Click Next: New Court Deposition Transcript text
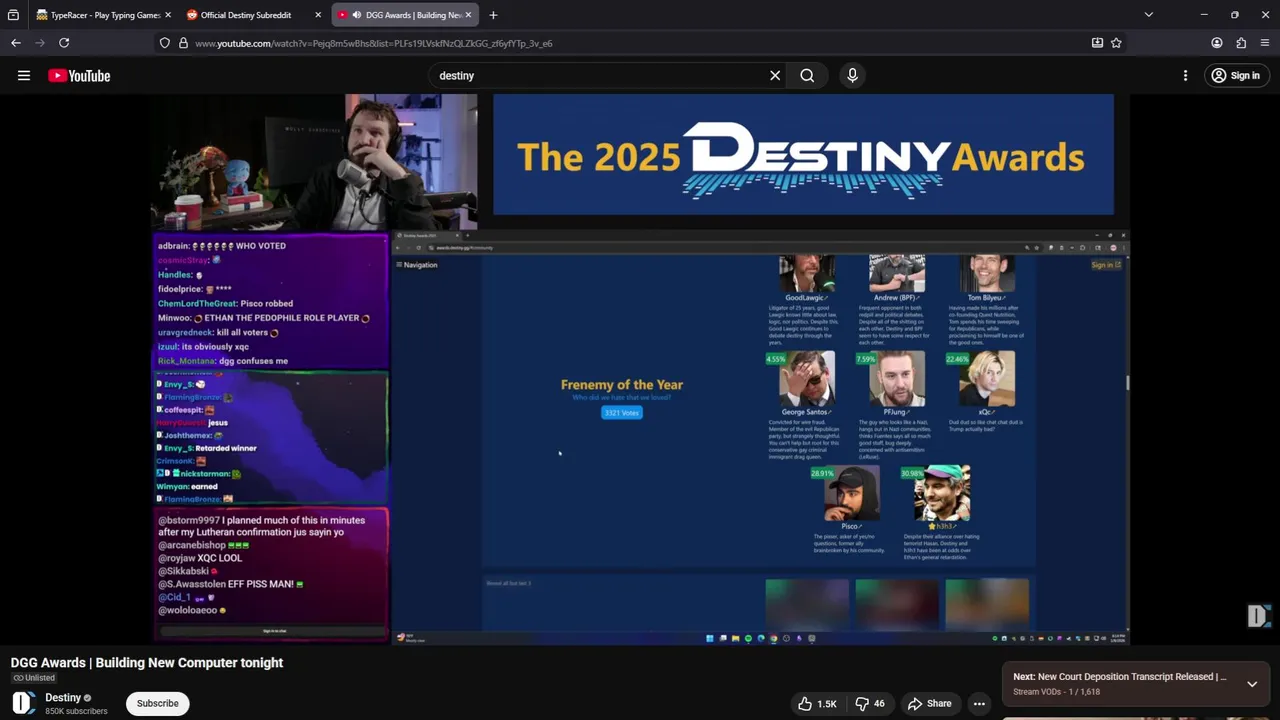The height and width of the screenshot is (720, 1280). click(x=1120, y=677)
